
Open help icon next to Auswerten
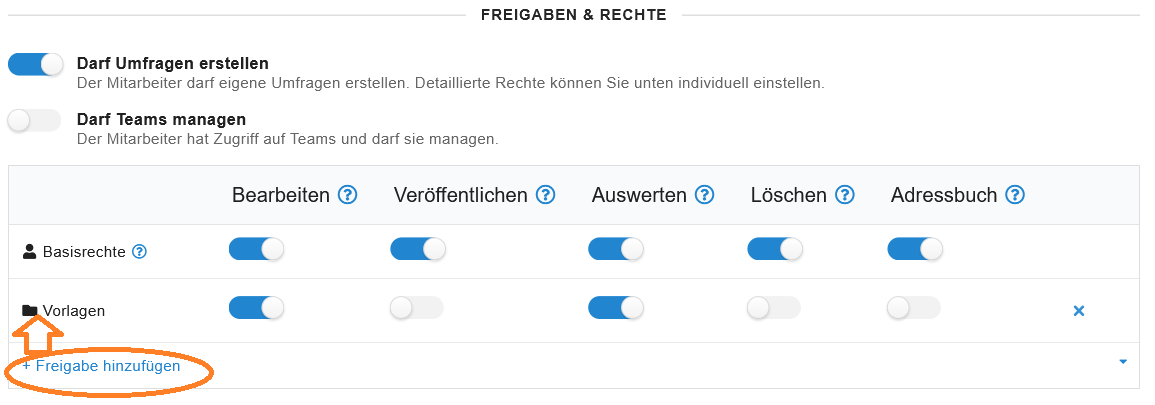point(705,195)
